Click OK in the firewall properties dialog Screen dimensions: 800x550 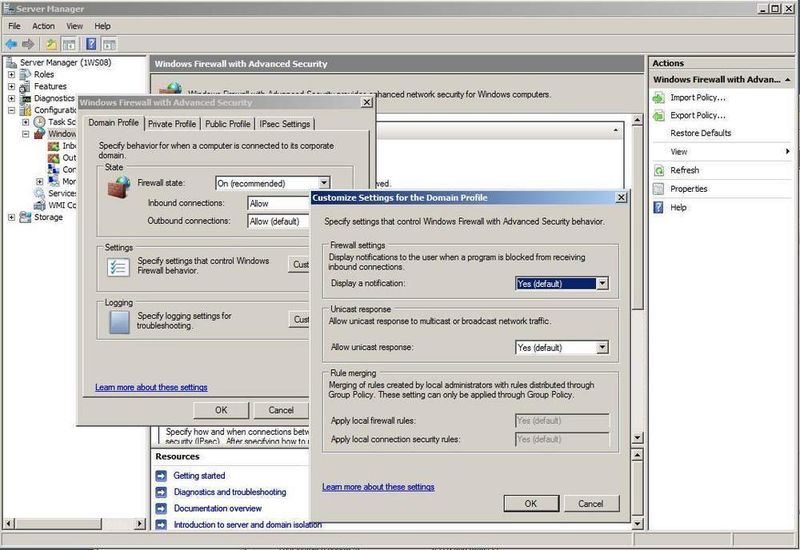[221, 410]
